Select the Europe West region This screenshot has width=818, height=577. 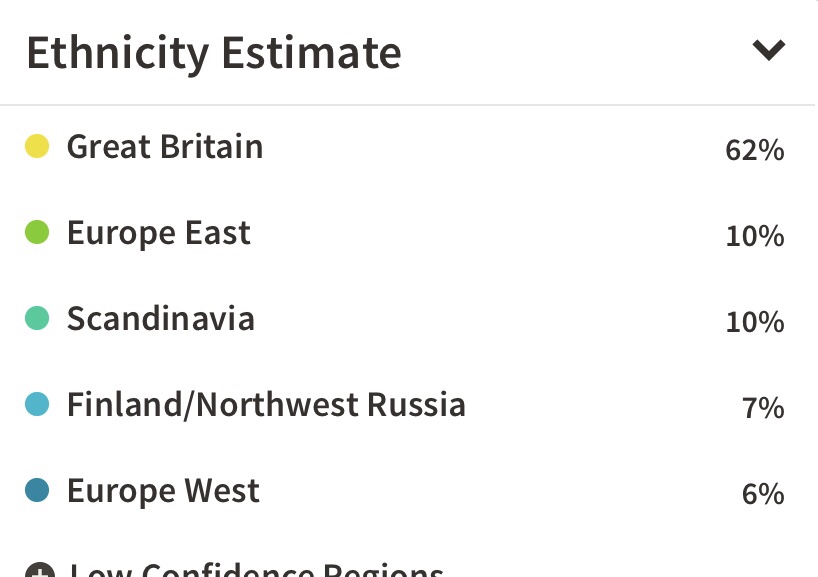tap(163, 492)
